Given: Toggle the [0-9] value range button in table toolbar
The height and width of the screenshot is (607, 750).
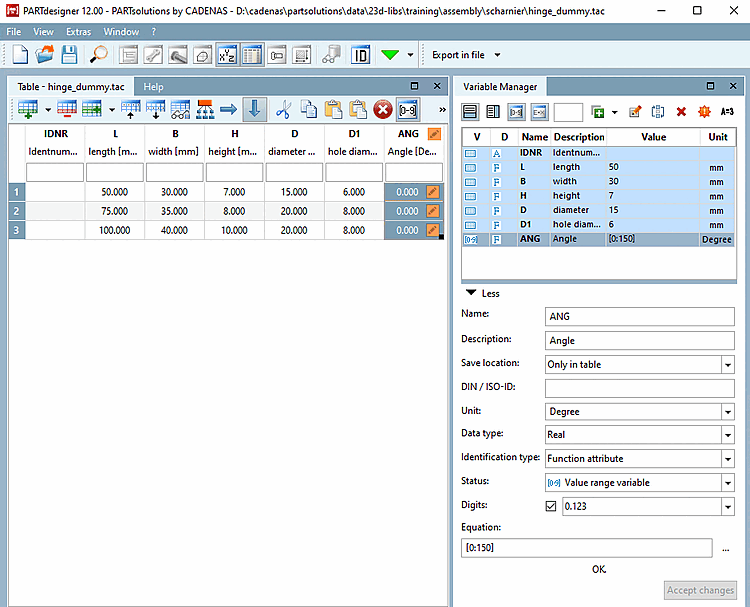Looking at the screenshot, I should click(407, 109).
